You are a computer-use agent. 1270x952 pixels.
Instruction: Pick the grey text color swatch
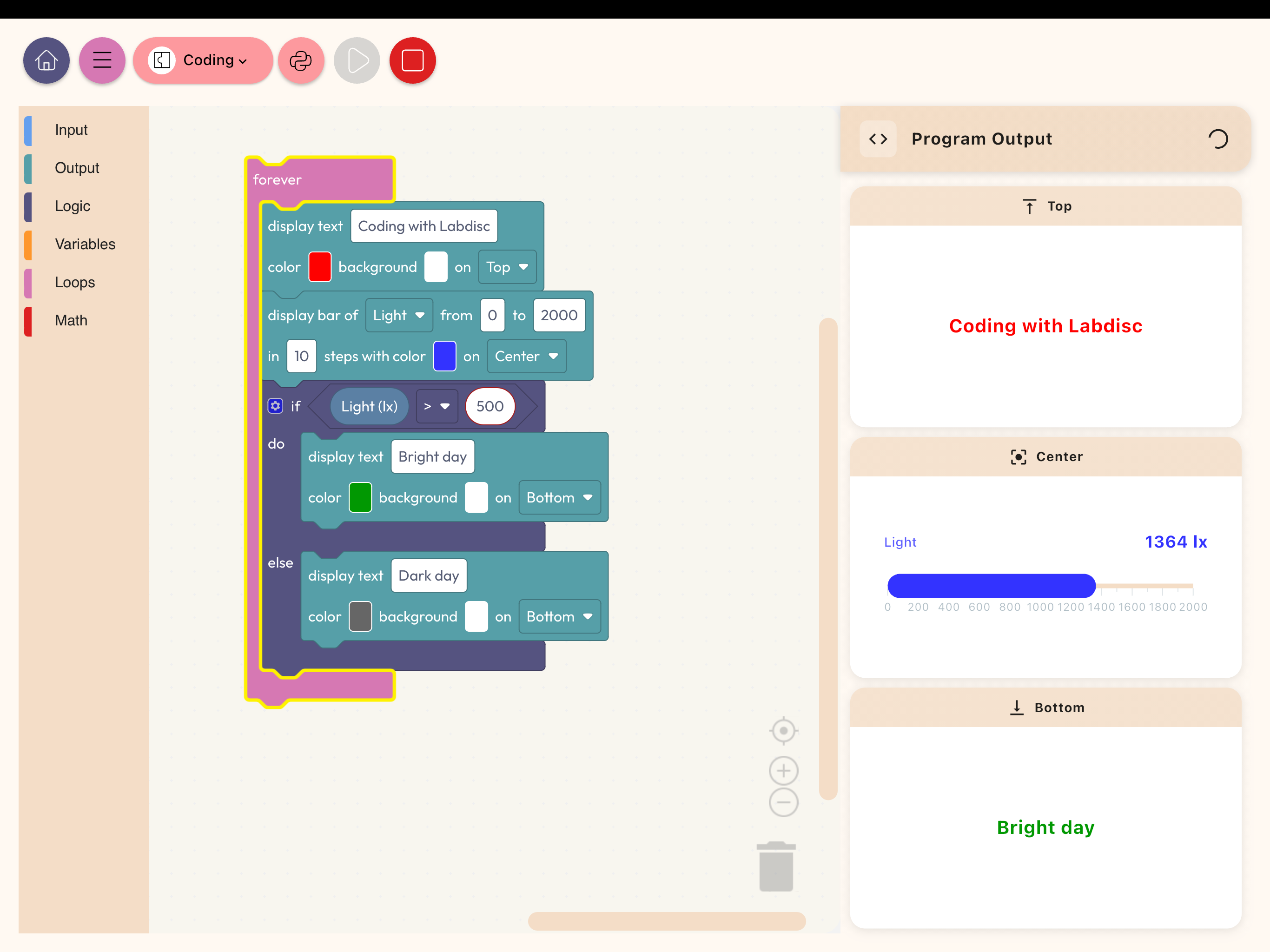(360, 617)
